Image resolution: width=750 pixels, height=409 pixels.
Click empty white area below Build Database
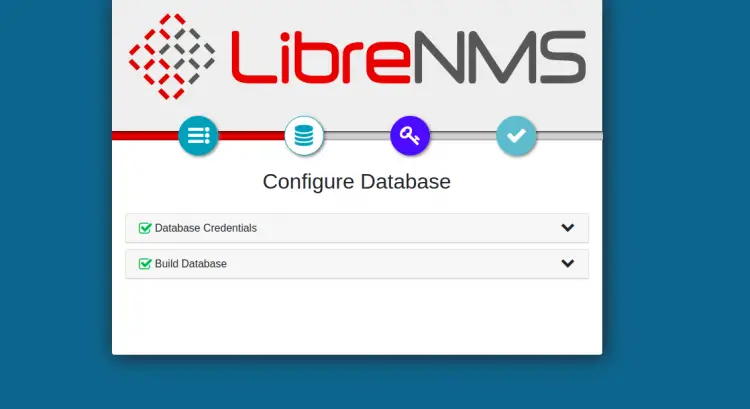(x=356, y=315)
